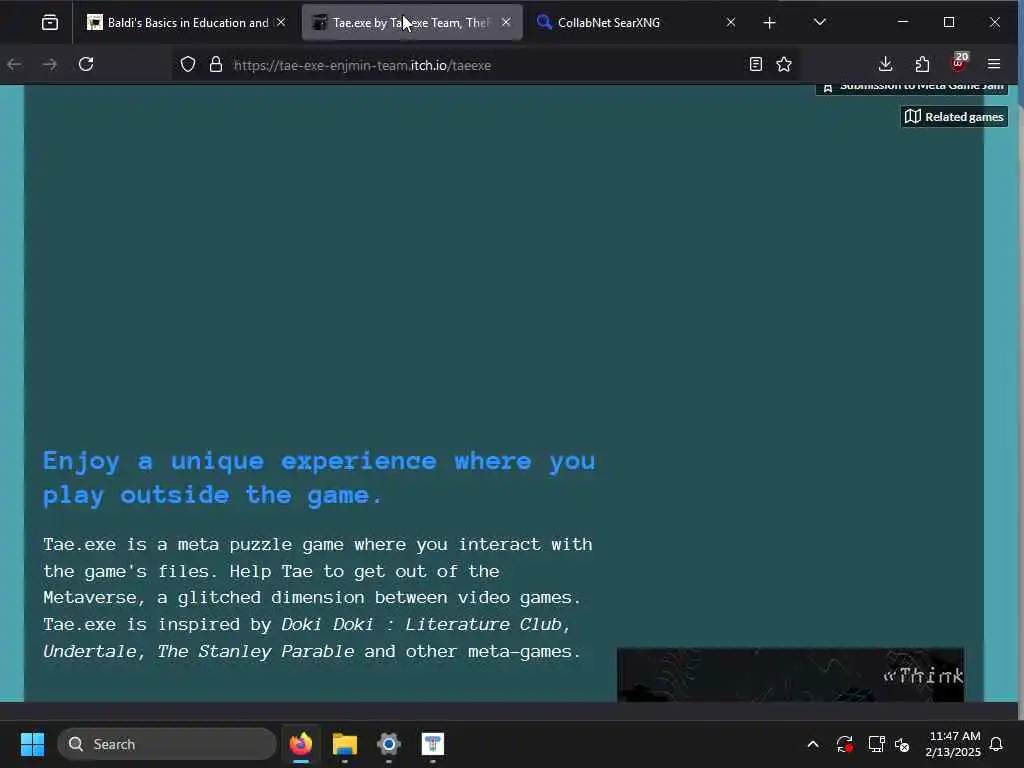Maximize the Firefox window
The image size is (1024, 768).
(x=949, y=22)
